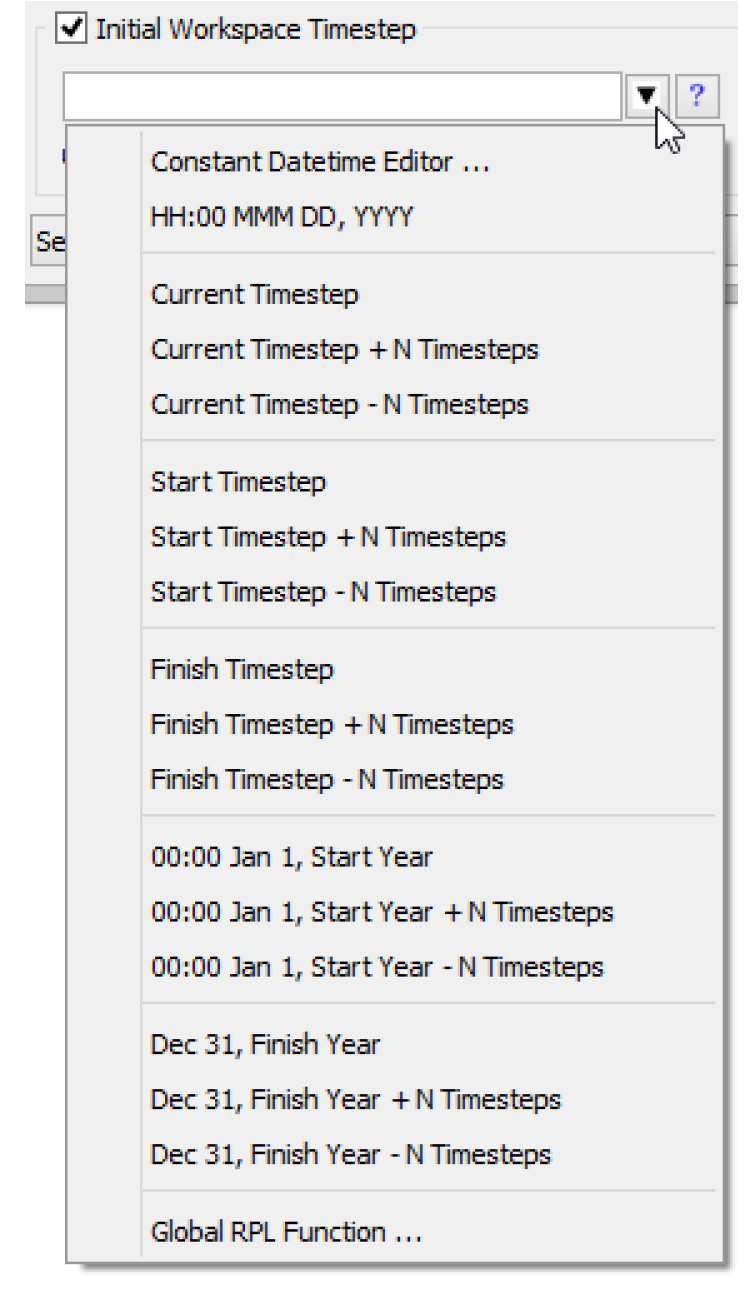Choose 00:00 Jan 1, Start Year + N Timesteps
The height and width of the screenshot is (1292, 746).
[x=382, y=912]
